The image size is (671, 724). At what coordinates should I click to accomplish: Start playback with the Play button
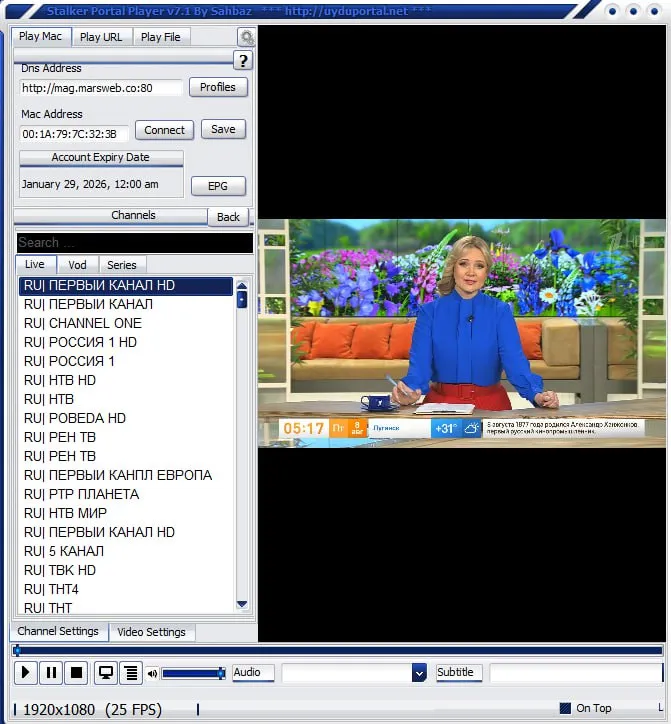[26, 672]
